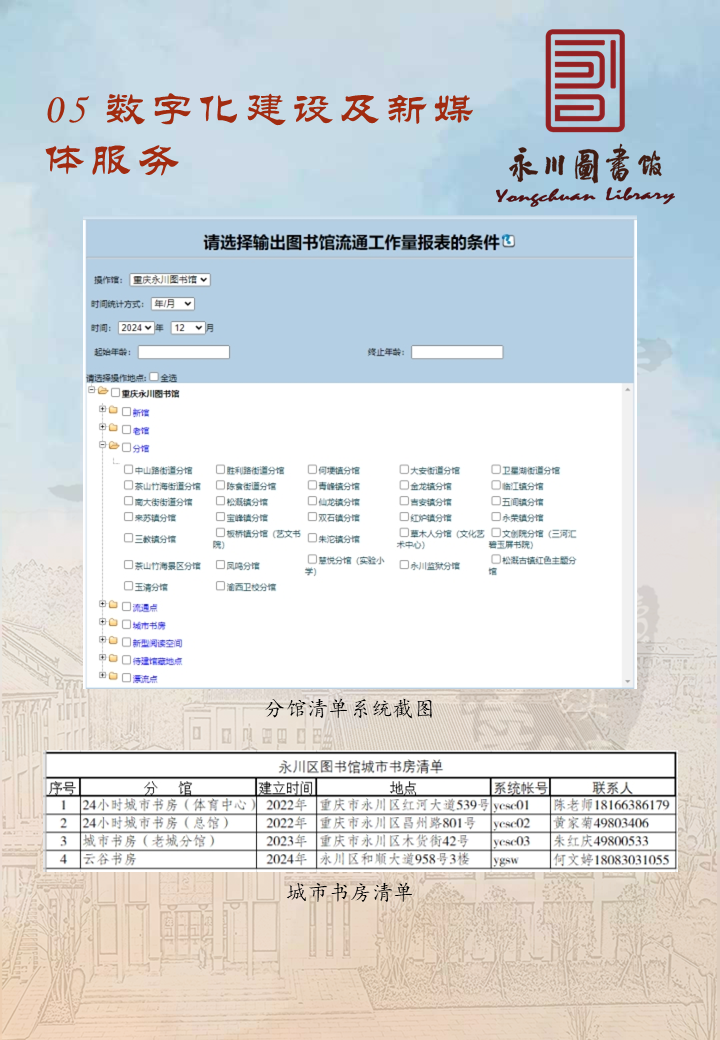Screen dimensions: 720x1040
Task: Expand the 老馆 tree node
Action: pos(102,427)
